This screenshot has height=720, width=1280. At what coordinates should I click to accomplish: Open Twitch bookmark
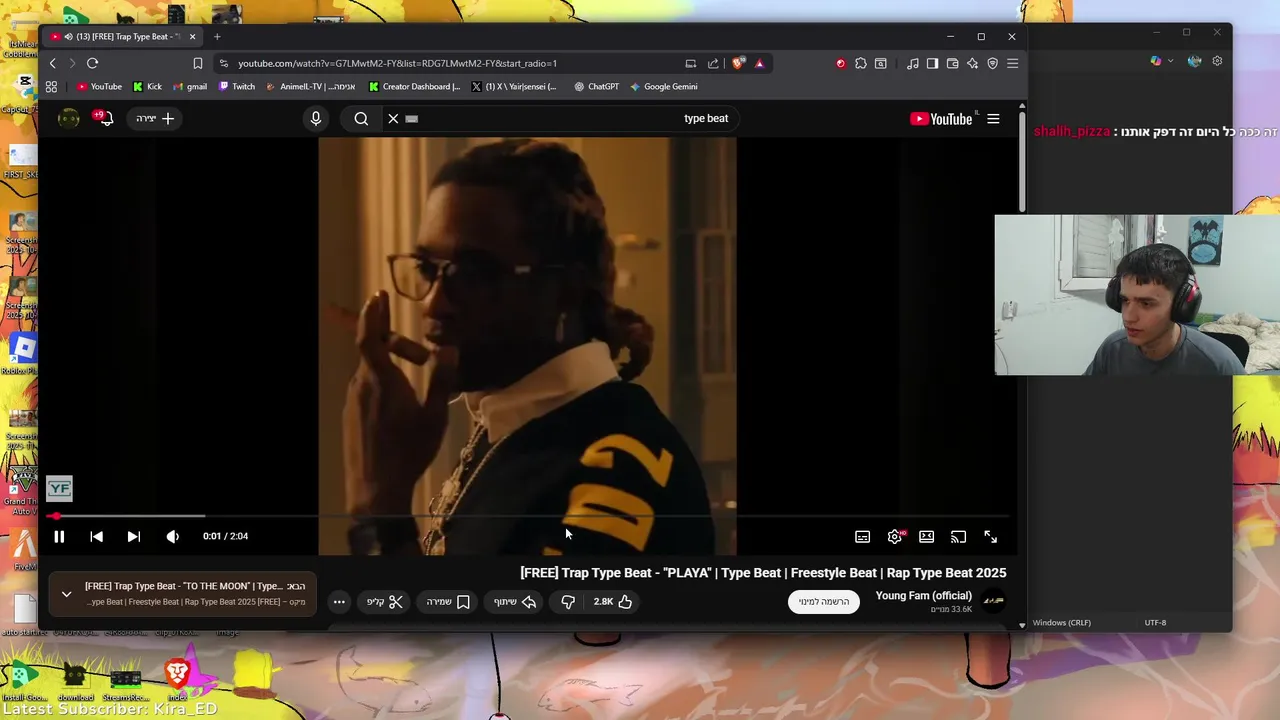[237, 87]
